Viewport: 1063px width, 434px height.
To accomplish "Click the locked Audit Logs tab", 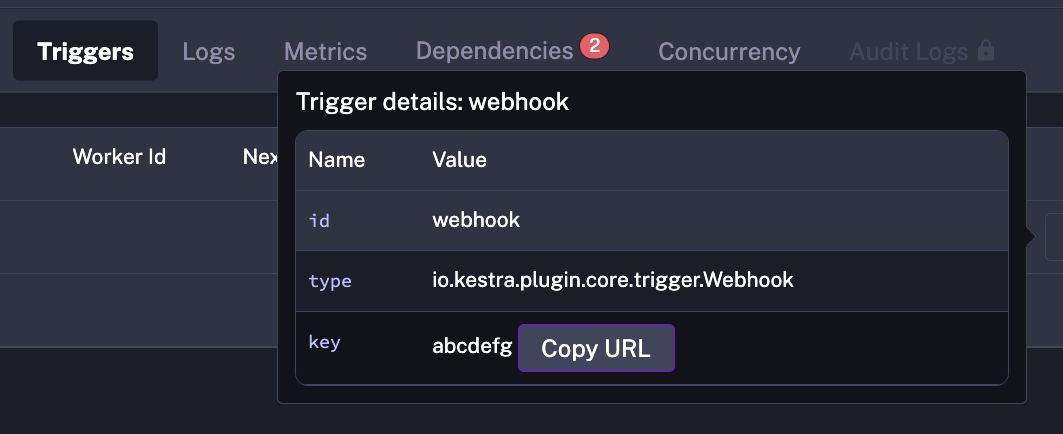I will (x=909, y=51).
